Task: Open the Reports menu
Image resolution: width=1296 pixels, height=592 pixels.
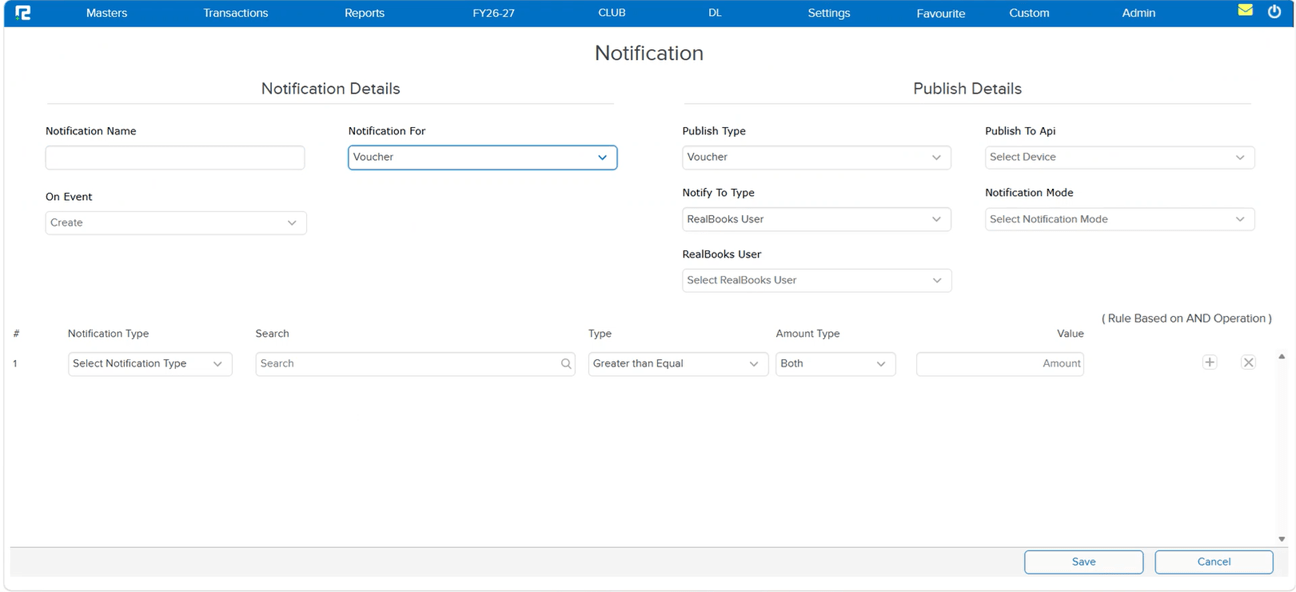Action: pyautogui.click(x=365, y=13)
